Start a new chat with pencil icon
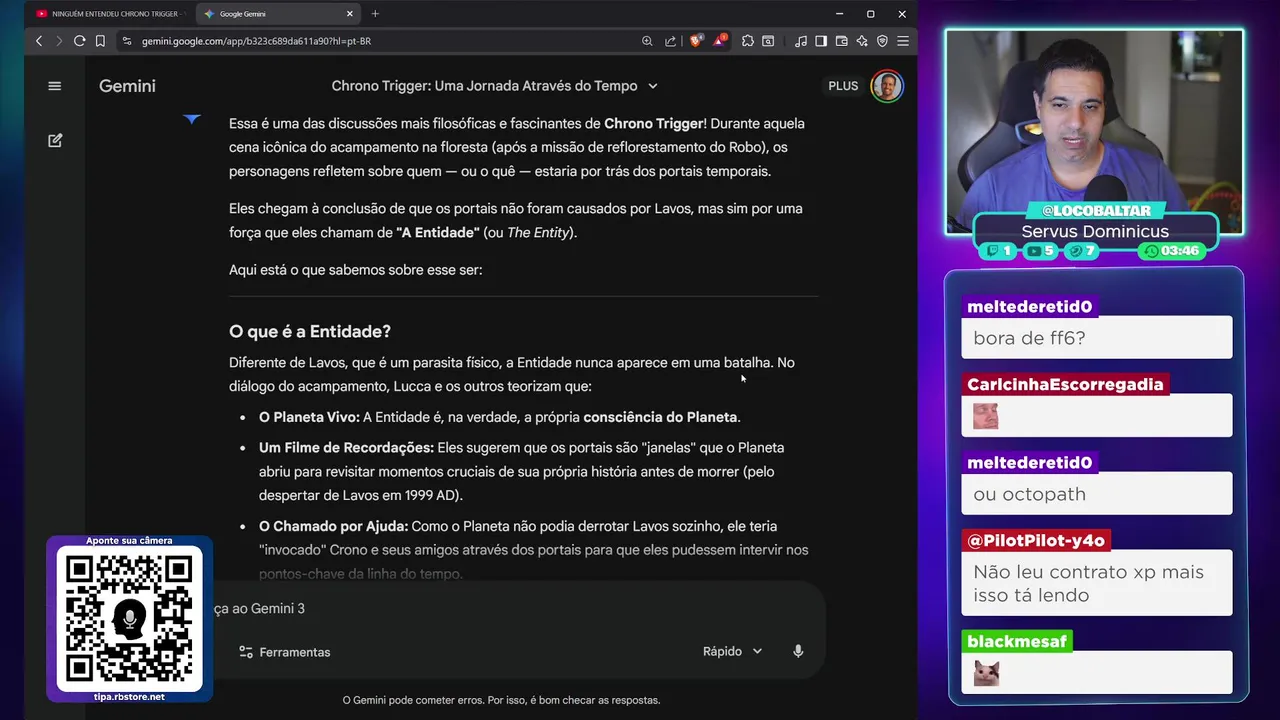This screenshot has height=720, width=1280. (x=55, y=141)
